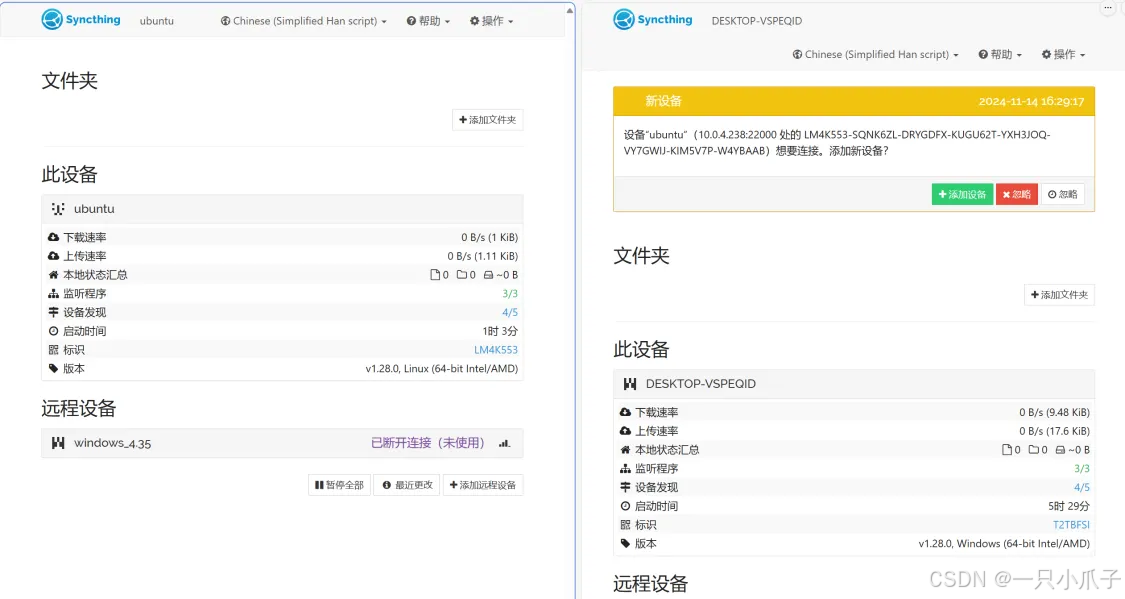1125x599 pixels.
Task: Click green 添加设备 button
Action: coord(962,194)
